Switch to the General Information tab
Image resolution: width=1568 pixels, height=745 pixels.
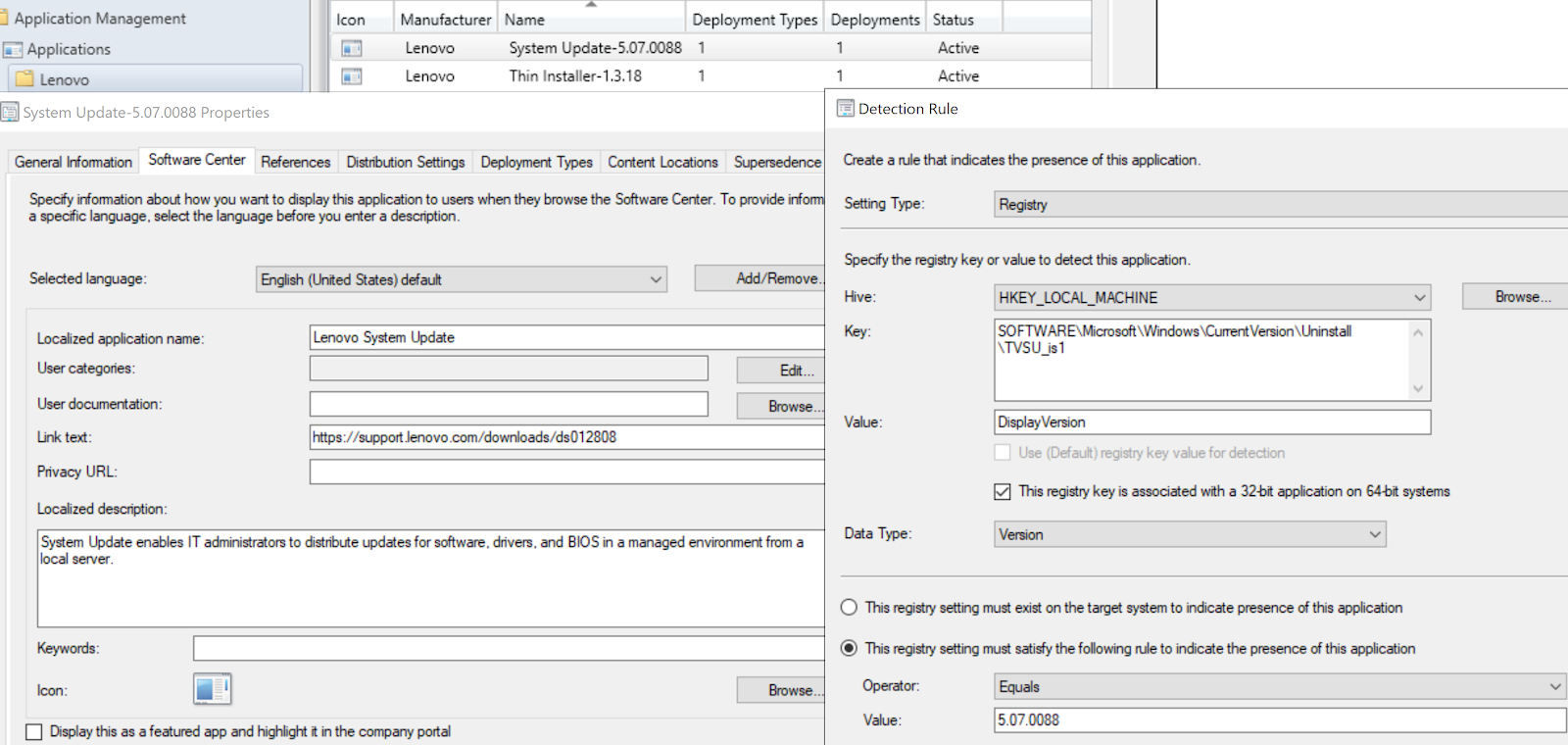pos(73,162)
